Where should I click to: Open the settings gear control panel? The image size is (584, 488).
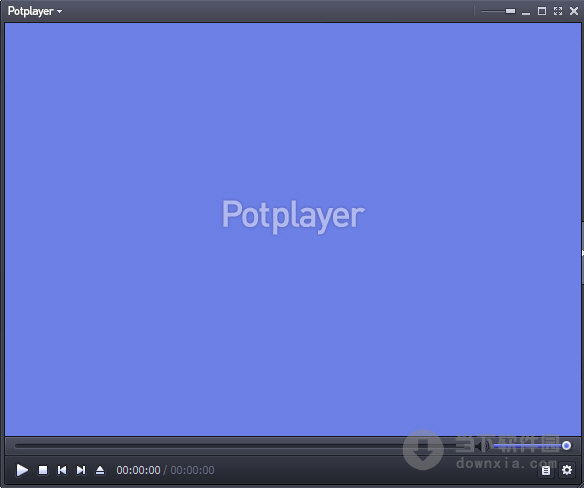pyautogui.click(x=567, y=470)
